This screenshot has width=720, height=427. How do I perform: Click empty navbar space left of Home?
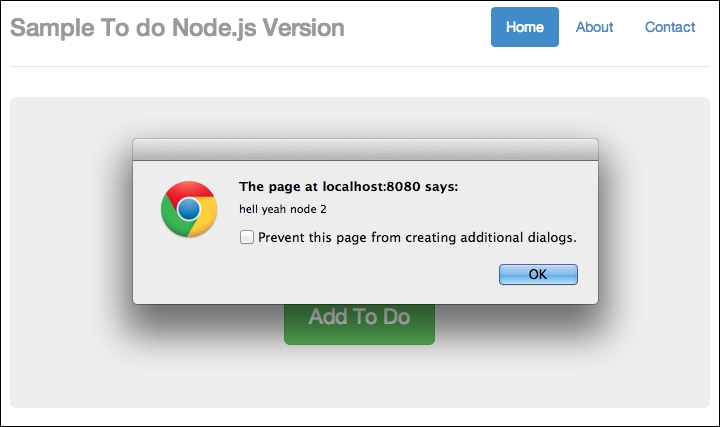[420, 28]
